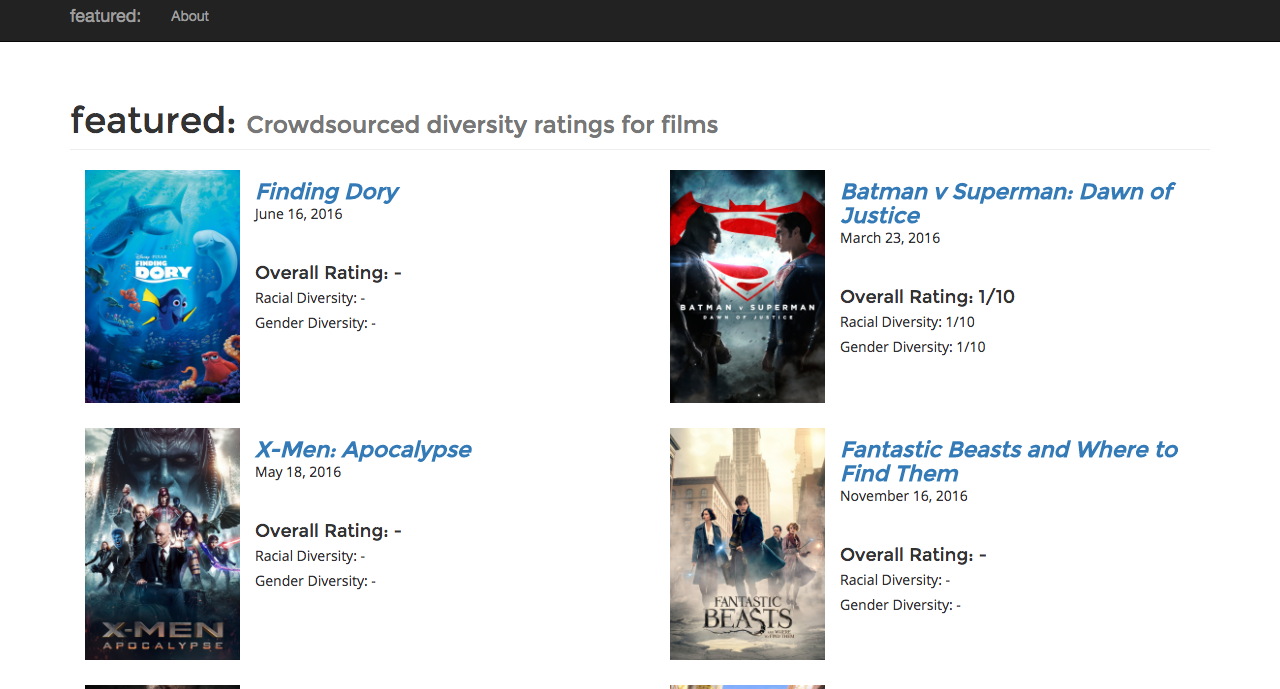This screenshot has width=1280, height=689.
Task: Click Racial Diversity under Fantastic Beasts
Action: click(895, 580)
